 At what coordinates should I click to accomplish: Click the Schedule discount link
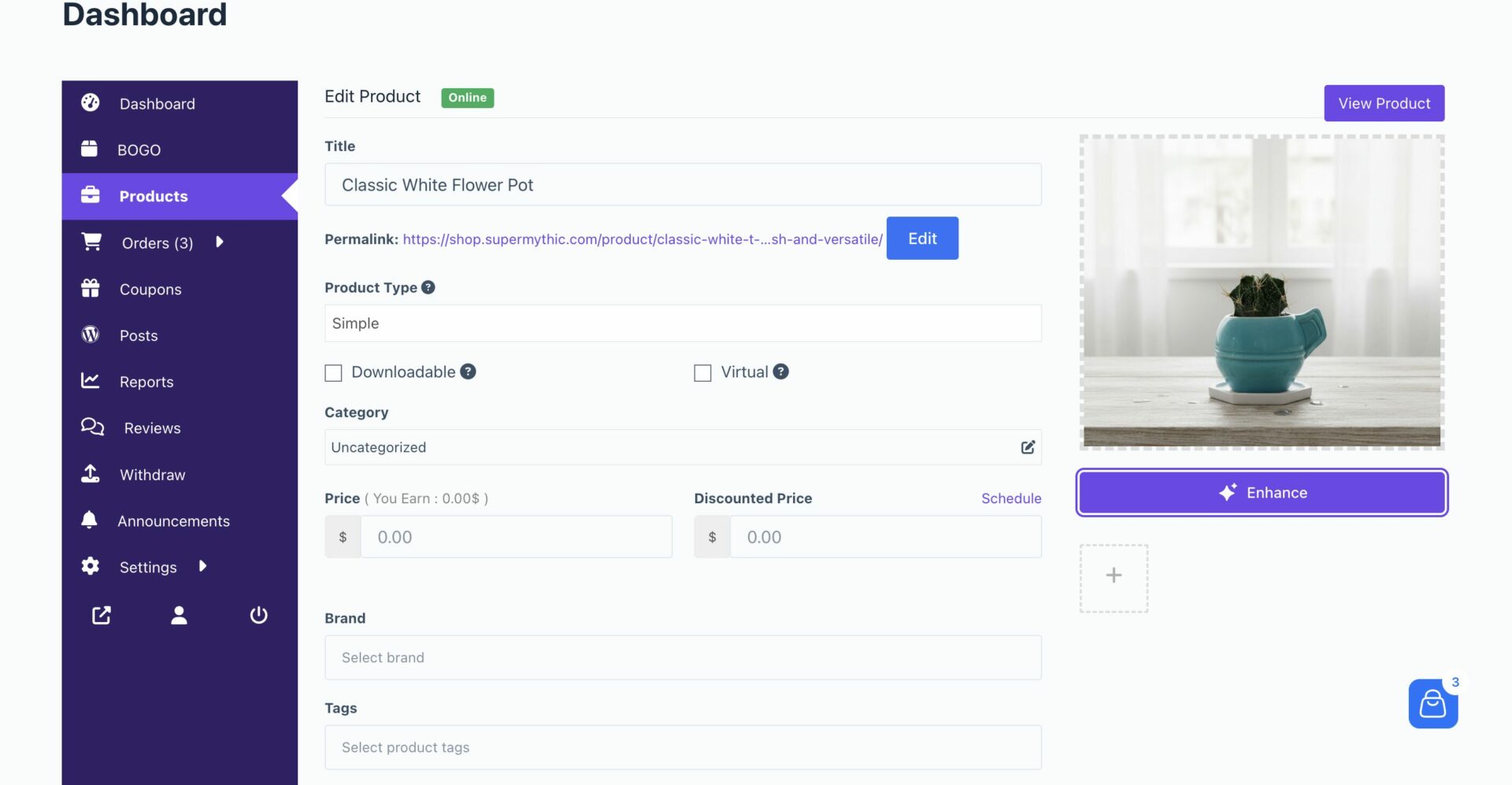pos(1010,498)
